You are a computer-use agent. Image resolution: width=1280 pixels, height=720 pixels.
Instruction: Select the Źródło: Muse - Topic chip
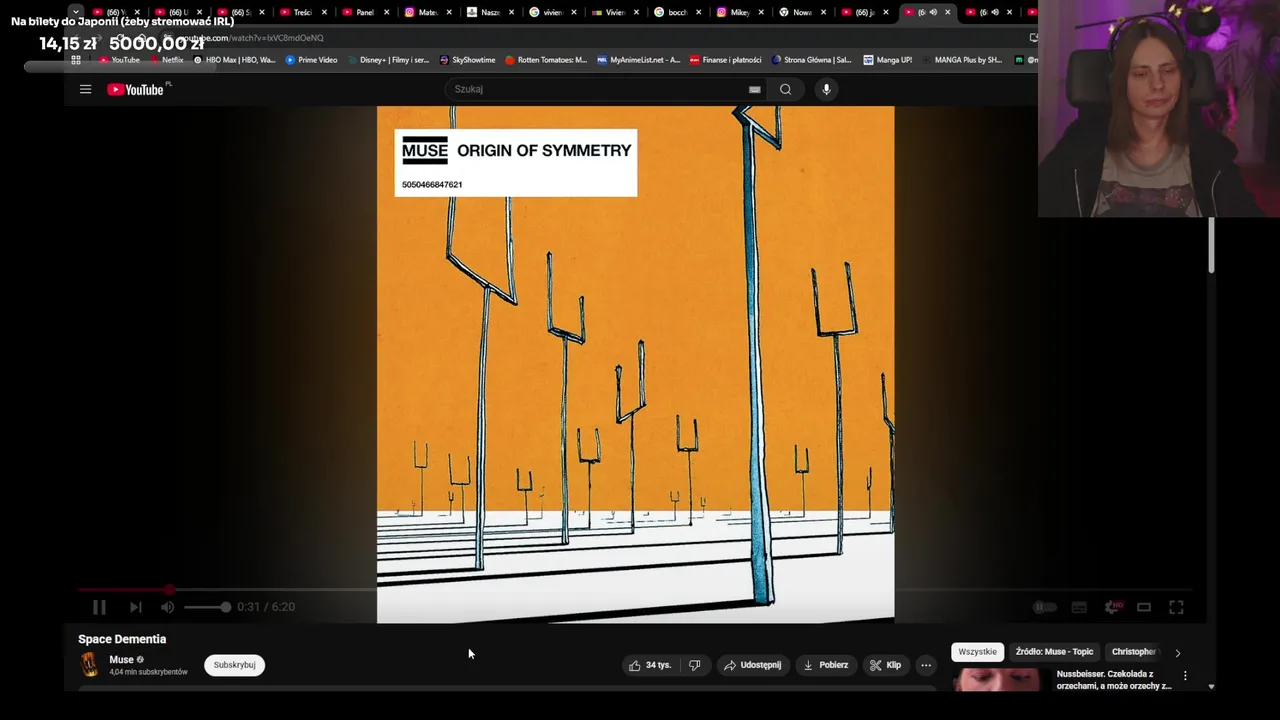[x=1054, y=652]
